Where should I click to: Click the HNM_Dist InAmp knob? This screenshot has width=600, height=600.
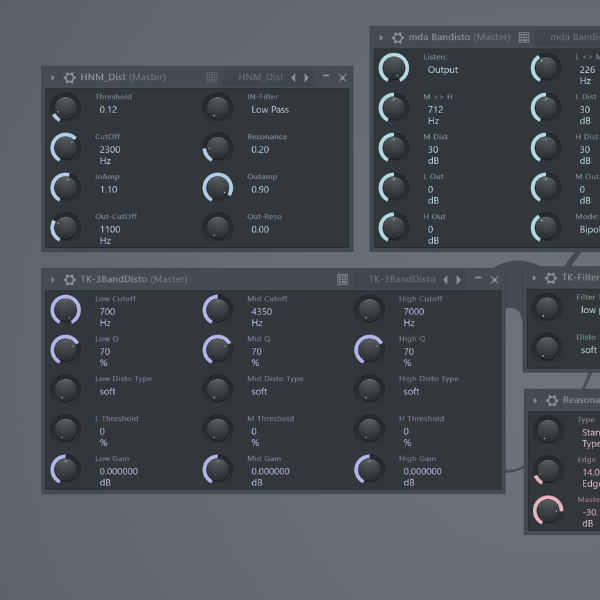coord(65,188)
